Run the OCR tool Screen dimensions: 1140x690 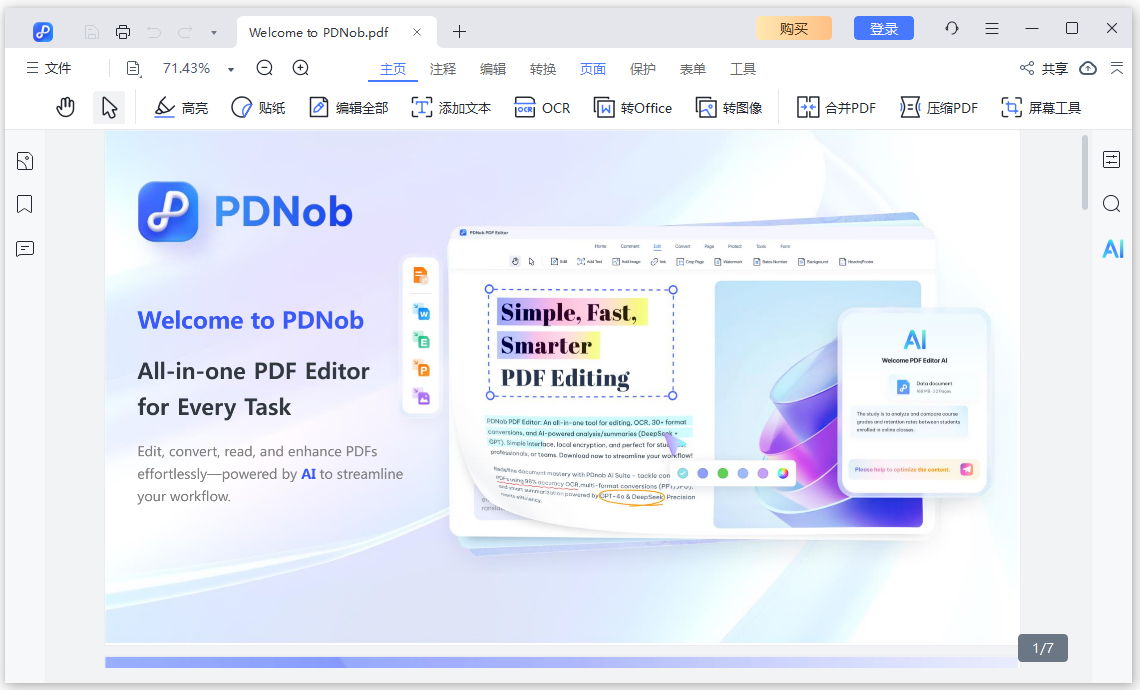tap(542, 108)
